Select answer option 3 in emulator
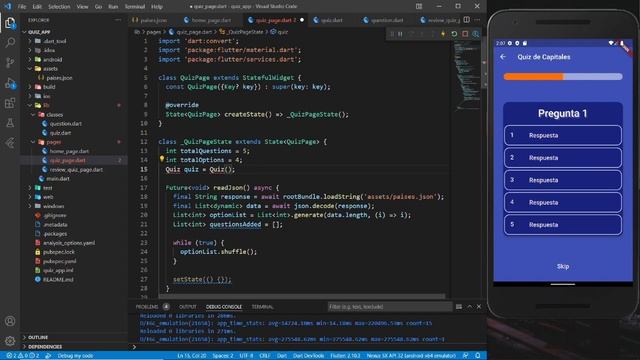This screenshot has height=360, width=640. click(562, 180)
